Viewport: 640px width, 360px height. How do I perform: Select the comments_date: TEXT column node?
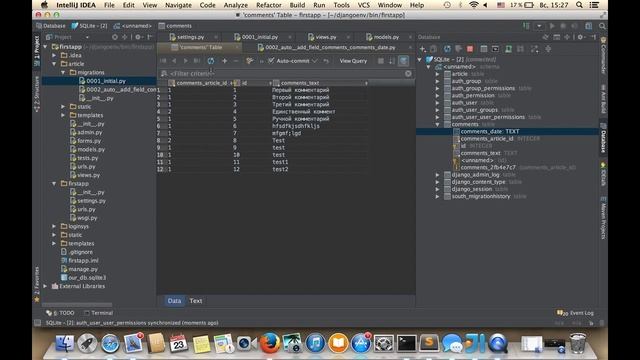[x=490, y=131]
